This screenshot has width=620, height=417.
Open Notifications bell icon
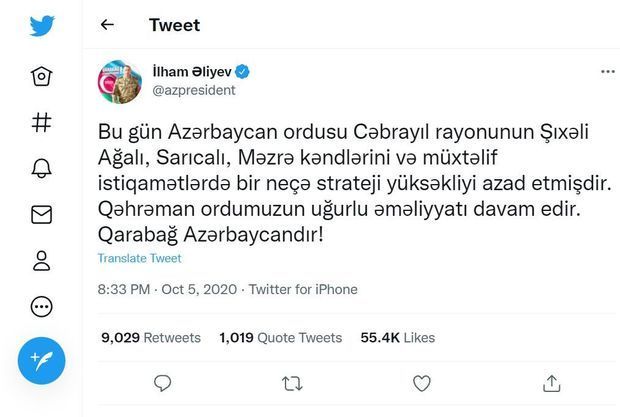coord(41,168)
